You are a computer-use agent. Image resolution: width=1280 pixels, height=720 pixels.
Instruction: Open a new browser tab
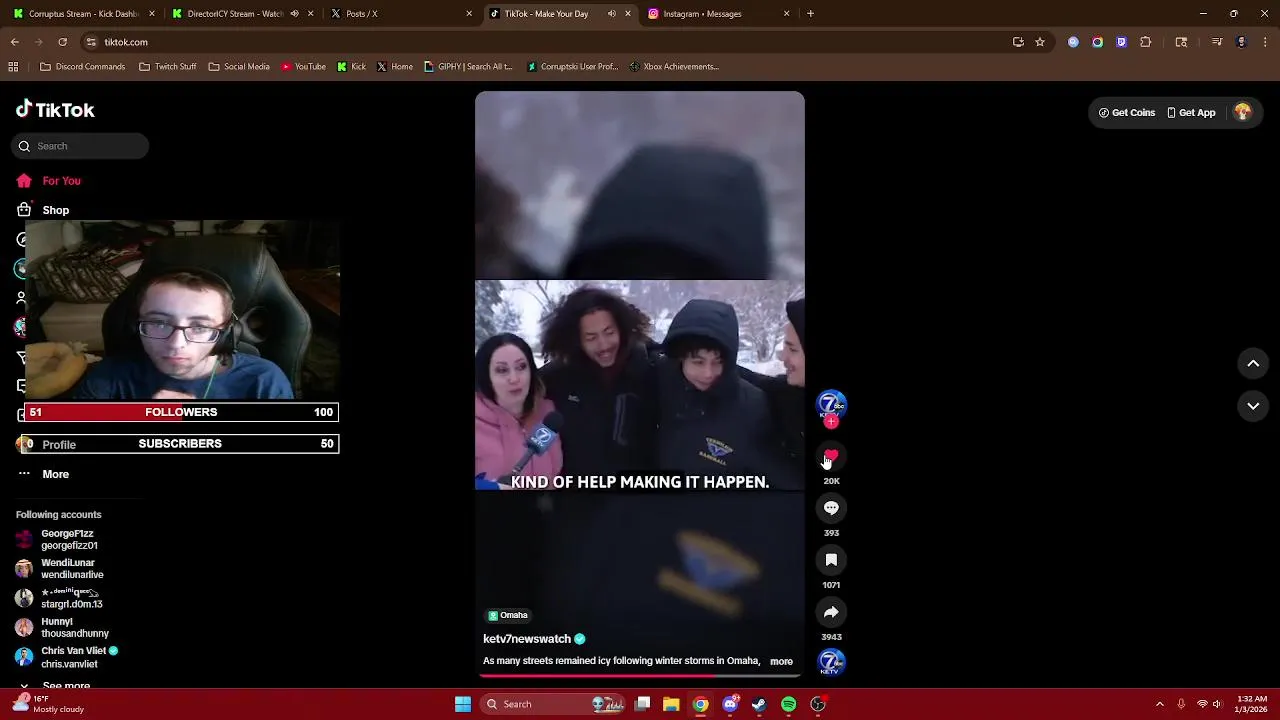[810, 14]
